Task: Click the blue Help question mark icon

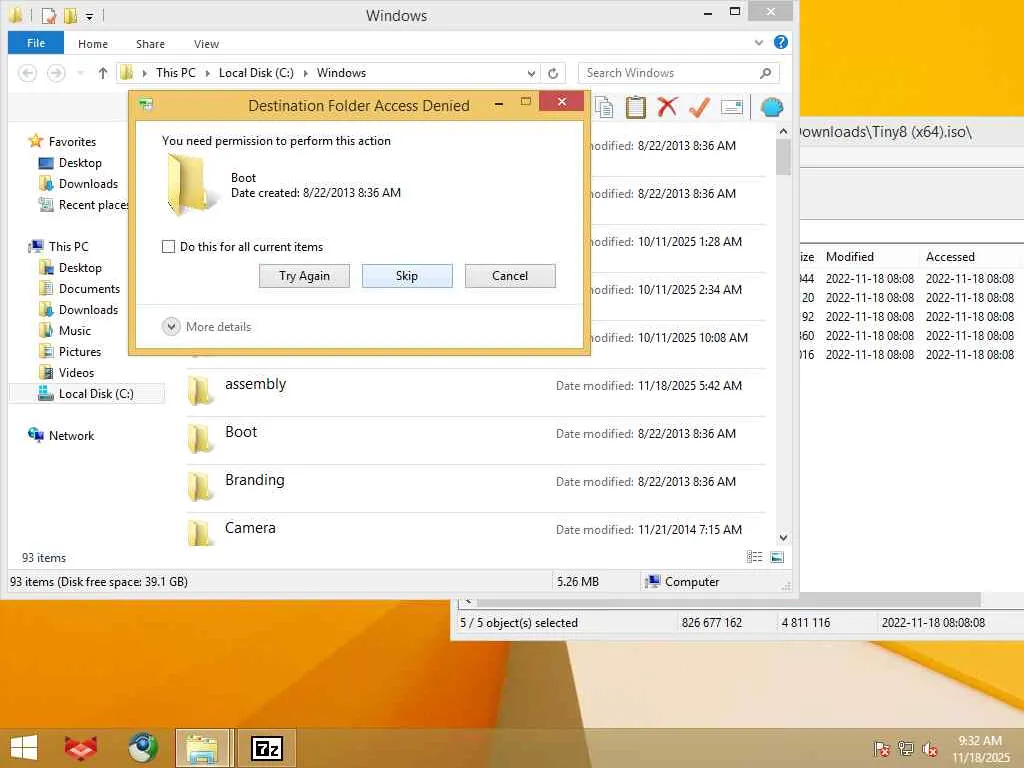Action: [780, 42]
